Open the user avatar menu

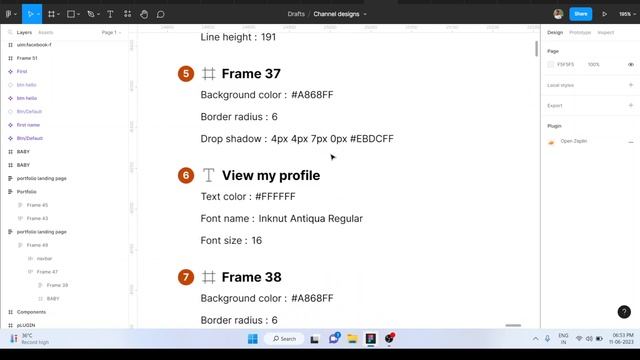point(558,14)
